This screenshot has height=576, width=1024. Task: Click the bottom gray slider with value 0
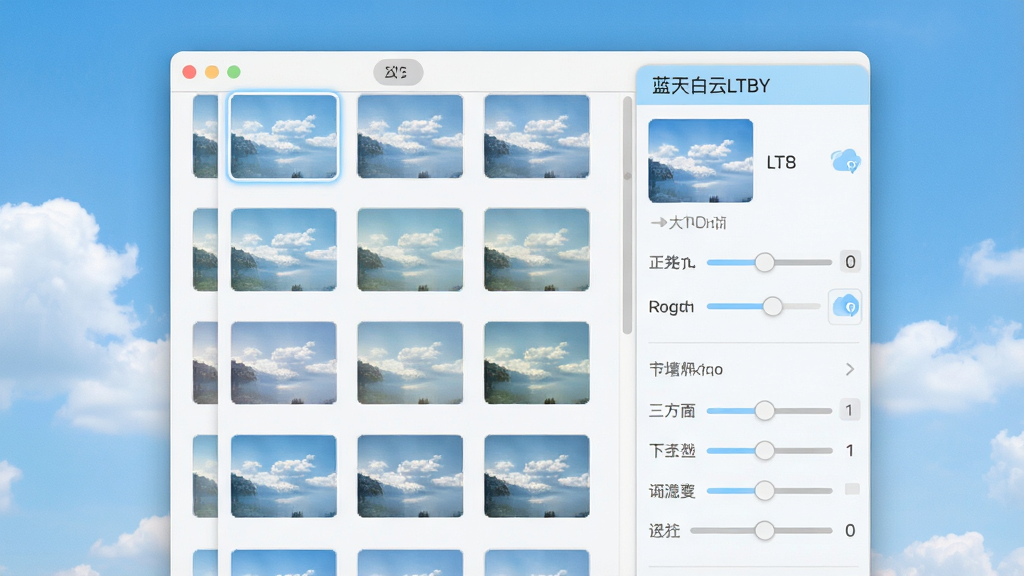(x=761, y=530)
